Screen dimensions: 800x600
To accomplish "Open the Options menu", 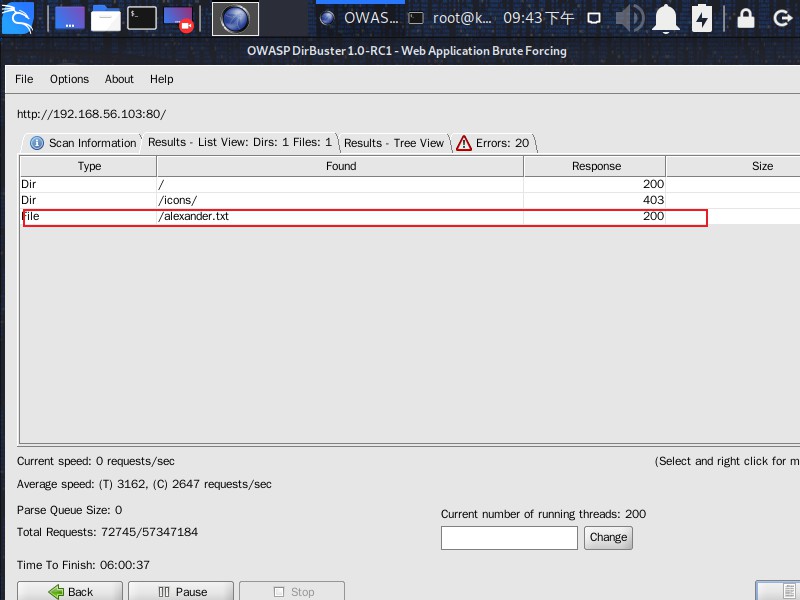I will click(x=69, y=79).
